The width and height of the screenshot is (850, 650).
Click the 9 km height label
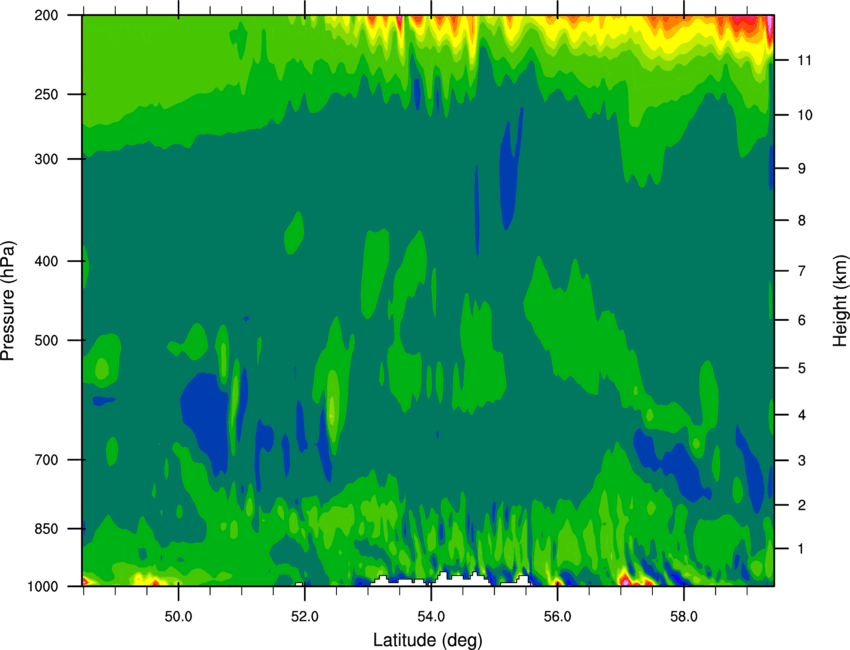pyautogui.click(x=802, y=169)
